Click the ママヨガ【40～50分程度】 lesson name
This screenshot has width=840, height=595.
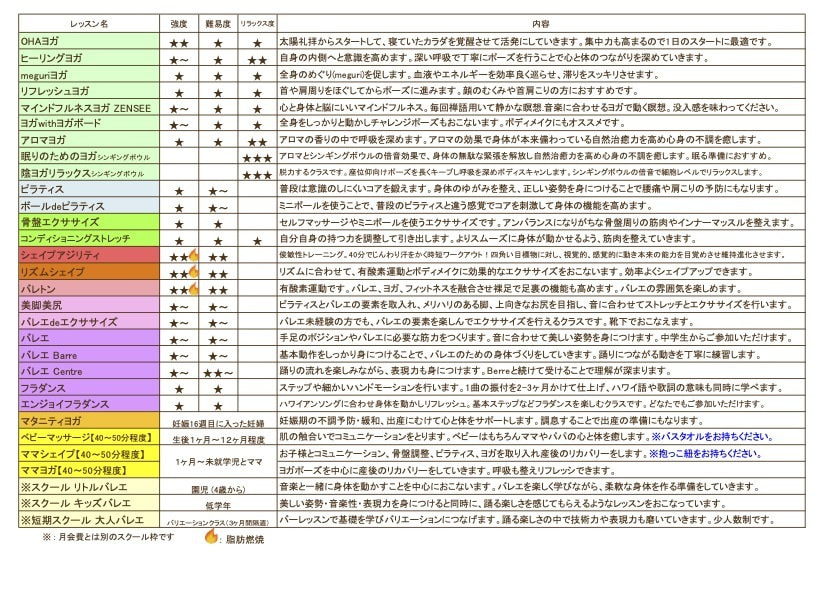click(74, 471)
